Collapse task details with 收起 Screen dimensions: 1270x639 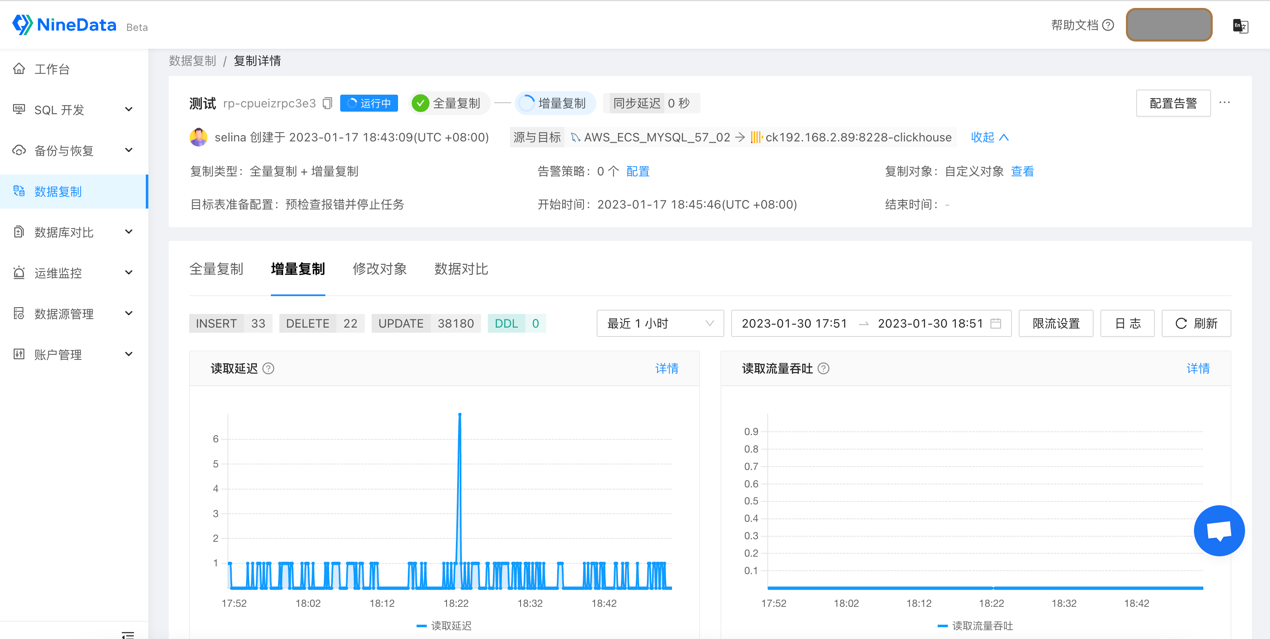click(x=990, y=137)
